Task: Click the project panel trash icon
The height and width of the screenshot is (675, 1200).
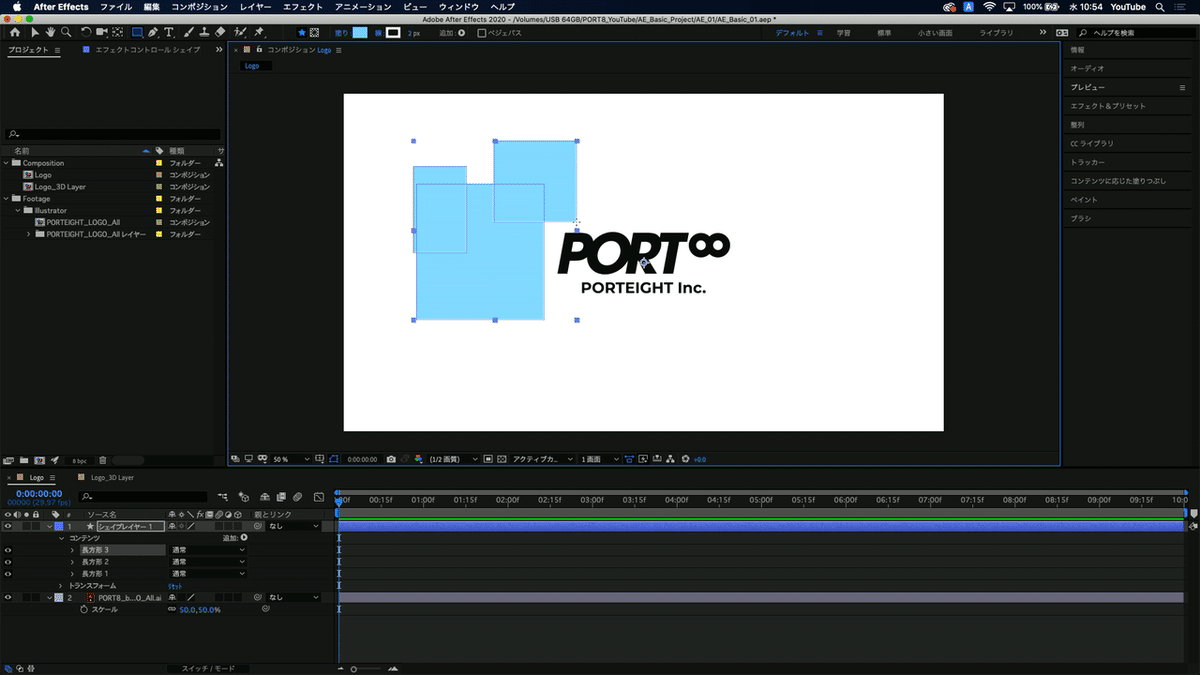Action: (x=103, y=460)
